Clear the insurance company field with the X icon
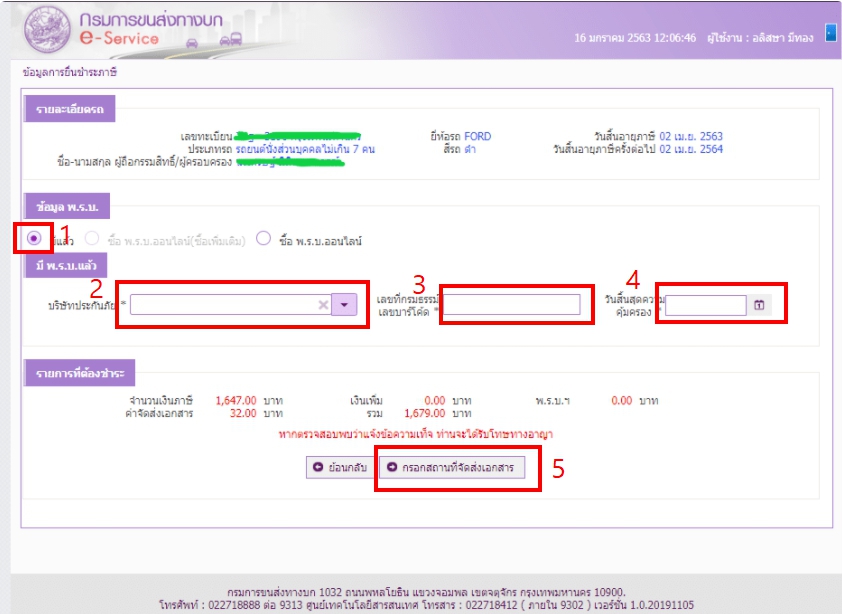Viewport: 842px width, 614px height. pyautogui.click(x=323, y=305)
